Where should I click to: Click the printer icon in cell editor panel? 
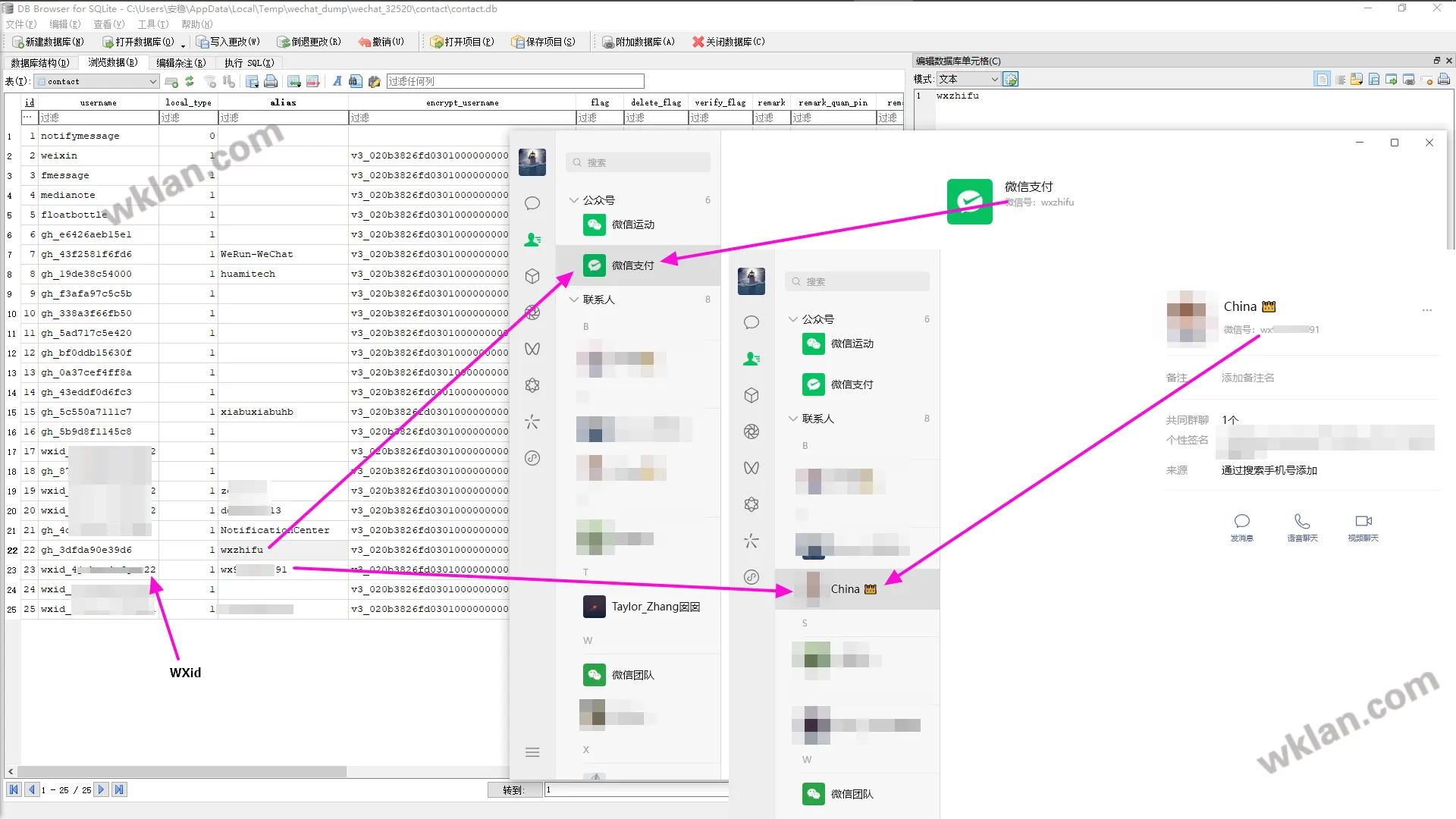coord(1444,79)
